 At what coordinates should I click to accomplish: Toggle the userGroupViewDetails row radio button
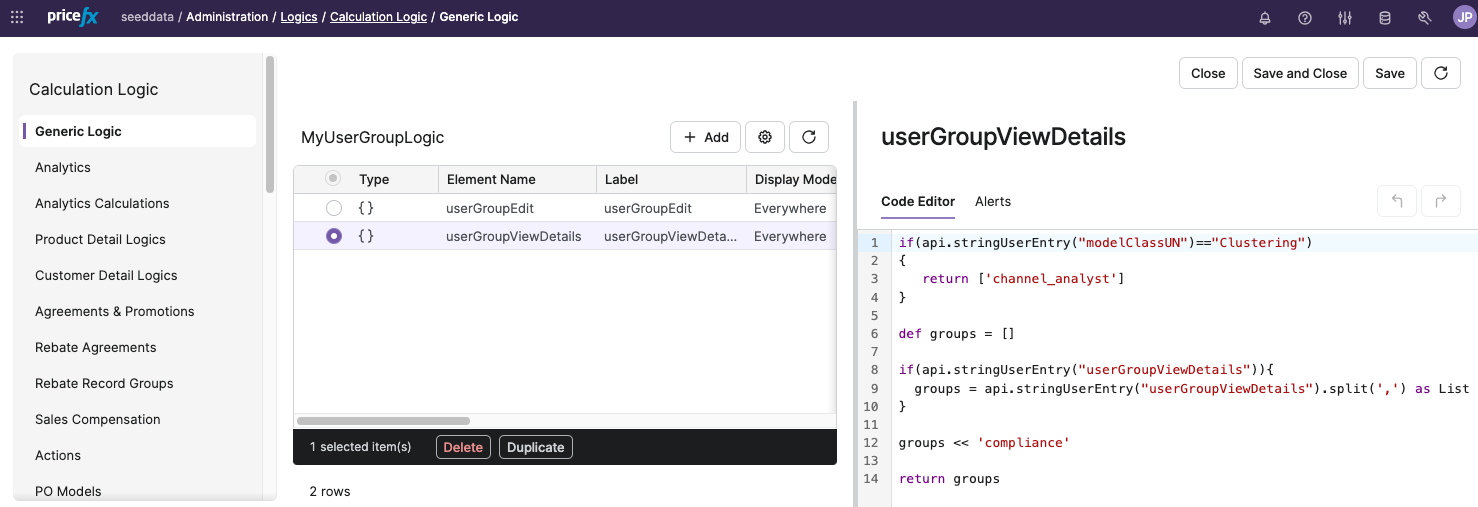(x=334, y=236)
